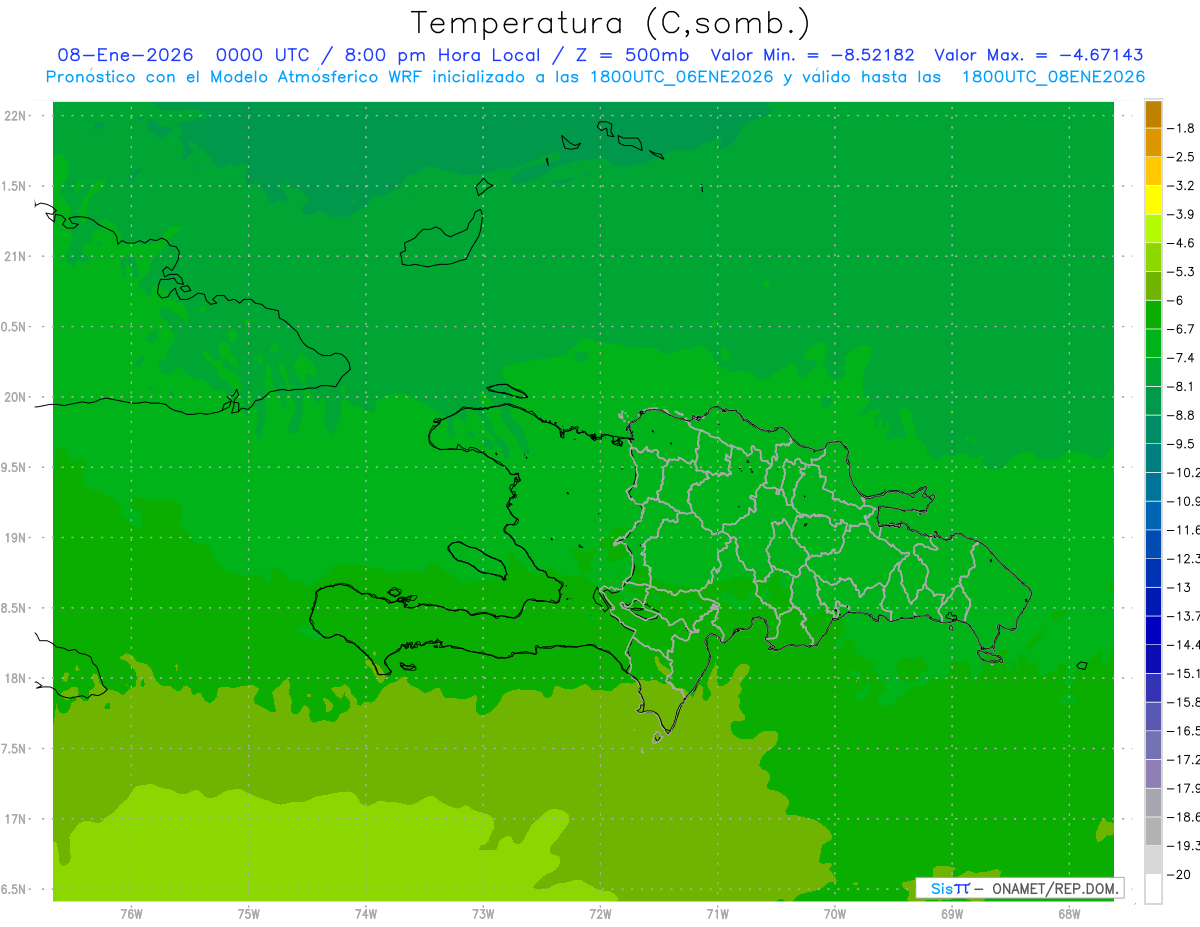
Task: Click the "-3.2" colorbar value
Action: tap(1181, 186)
